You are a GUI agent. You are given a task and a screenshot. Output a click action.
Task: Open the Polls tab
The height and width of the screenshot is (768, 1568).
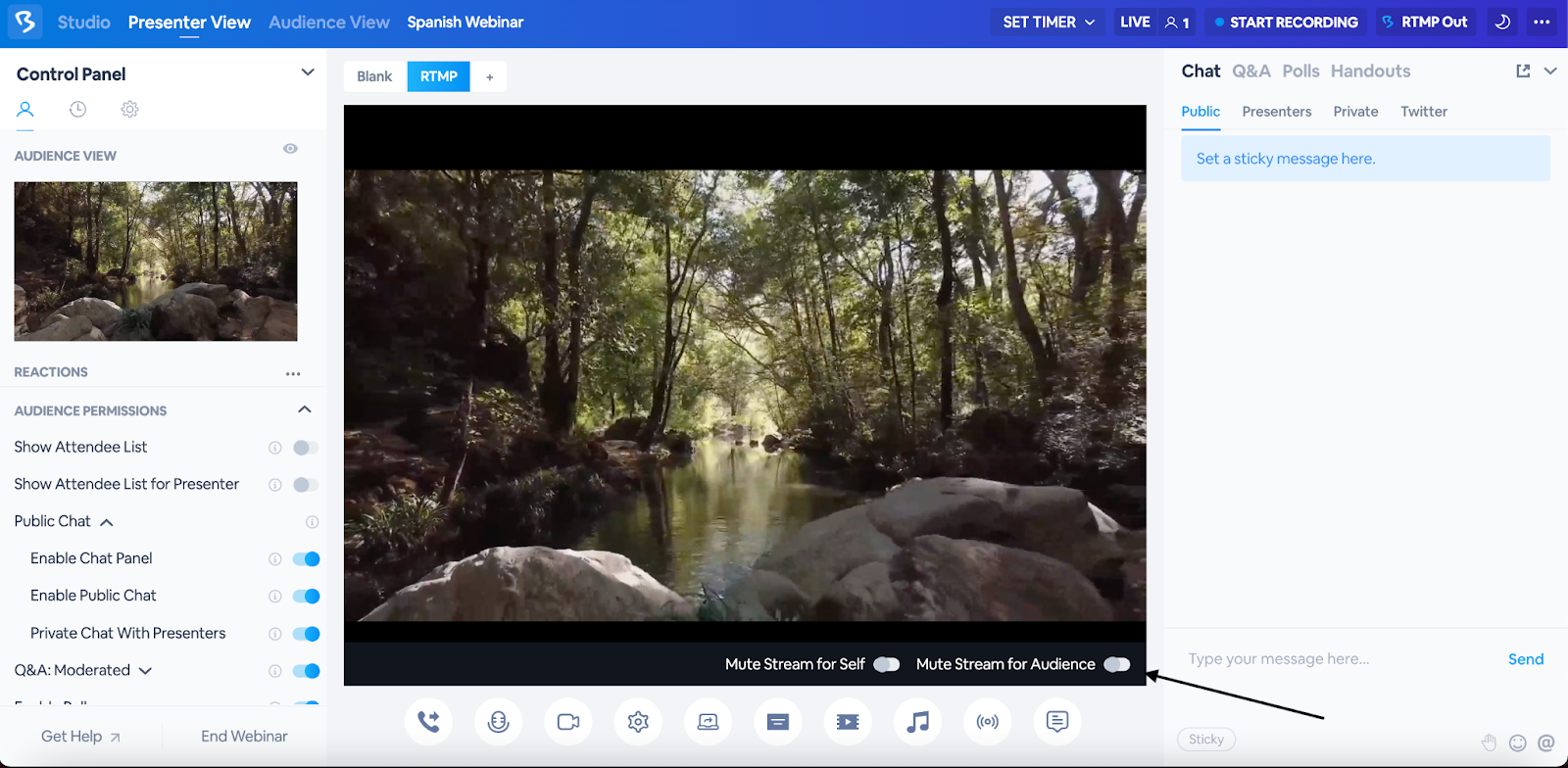1301,71
